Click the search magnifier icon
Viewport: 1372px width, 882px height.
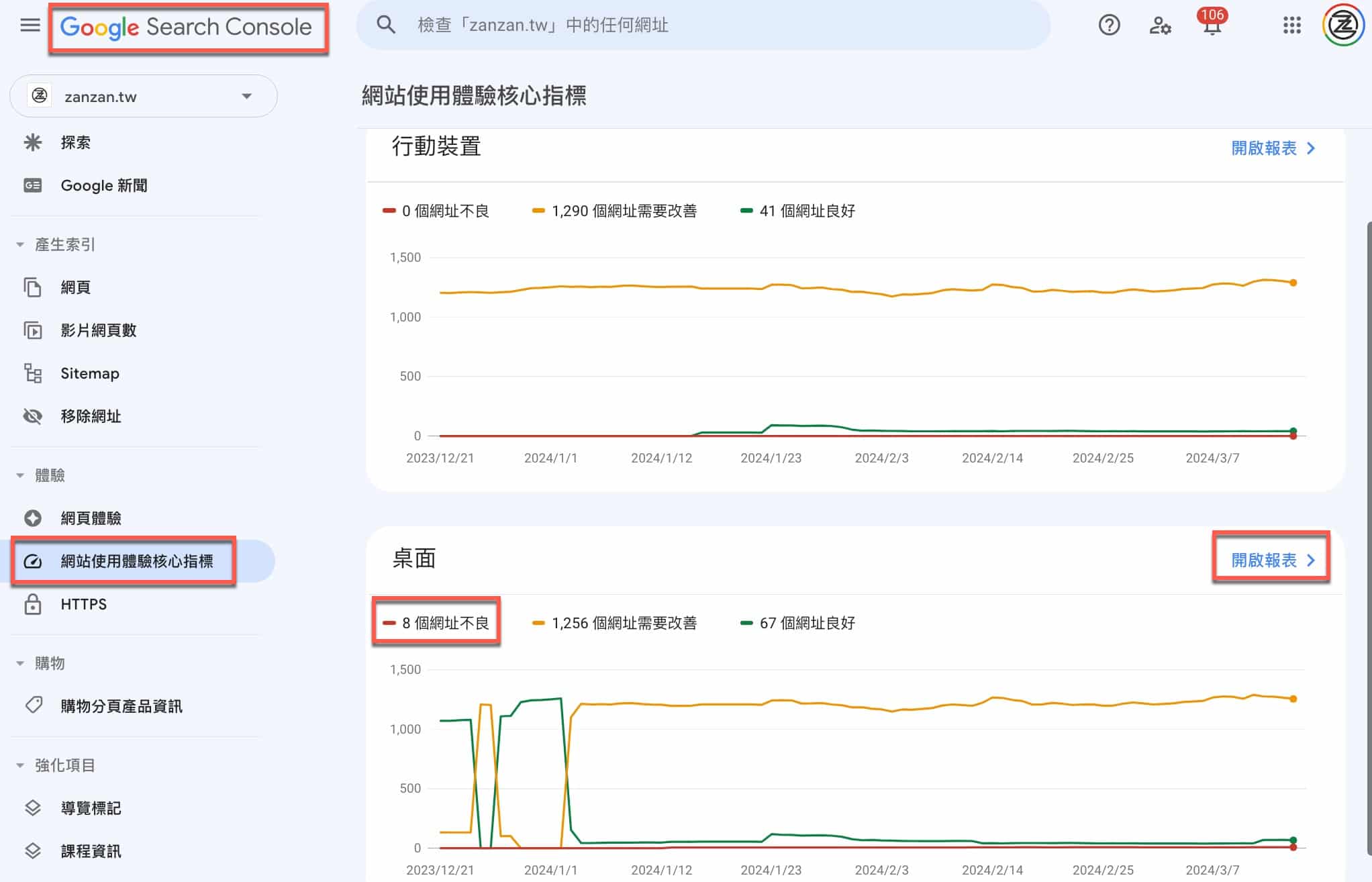(x=386, y=25)
